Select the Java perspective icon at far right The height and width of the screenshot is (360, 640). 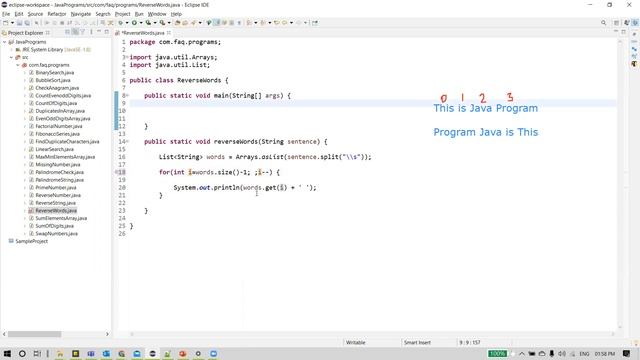click(635, 23)
